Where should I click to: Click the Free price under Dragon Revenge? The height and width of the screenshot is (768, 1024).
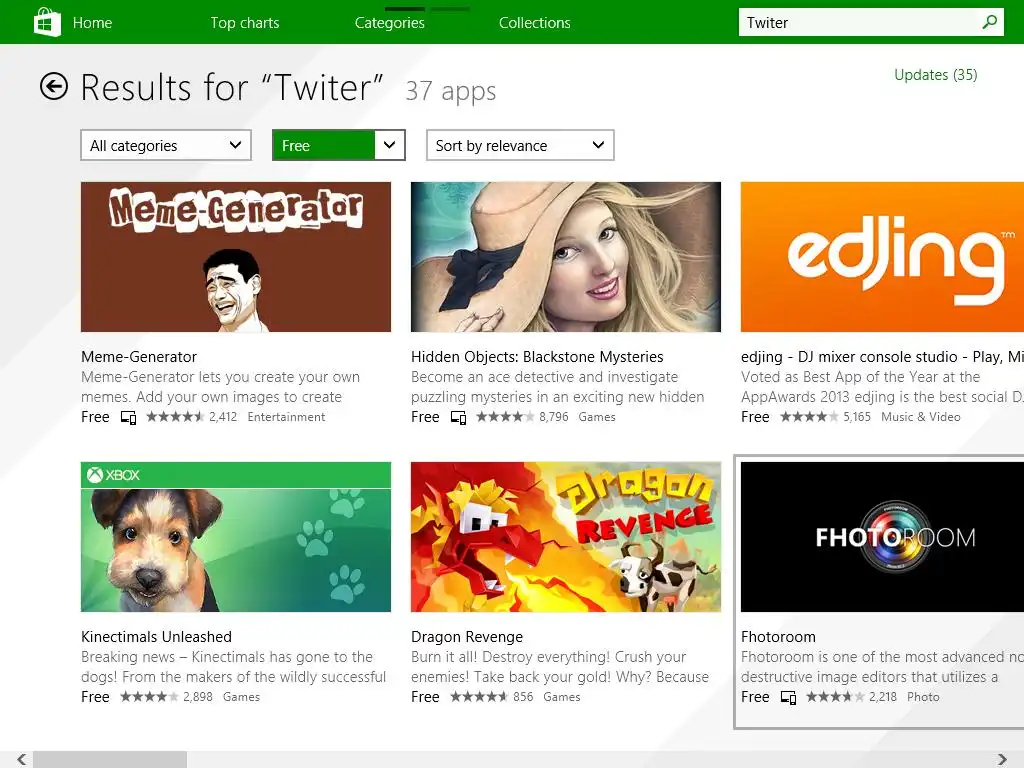click(425, 697)
